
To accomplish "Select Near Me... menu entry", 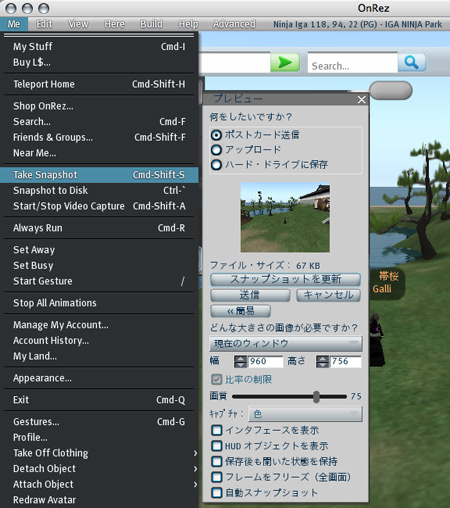I will (x=99, y=153).
